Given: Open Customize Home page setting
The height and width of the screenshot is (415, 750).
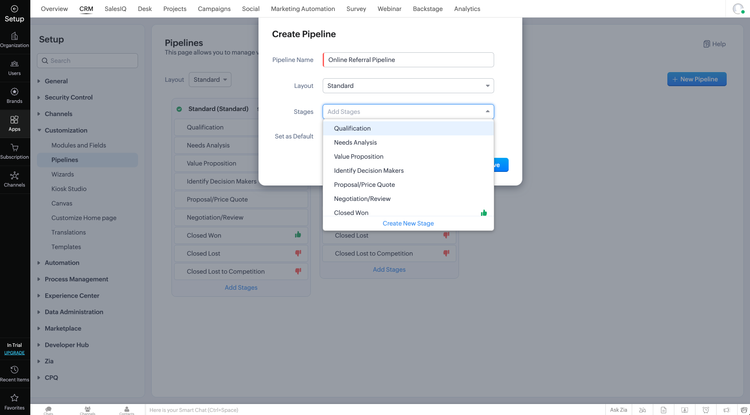Looking at the screenshot, I should pos(84,218).
